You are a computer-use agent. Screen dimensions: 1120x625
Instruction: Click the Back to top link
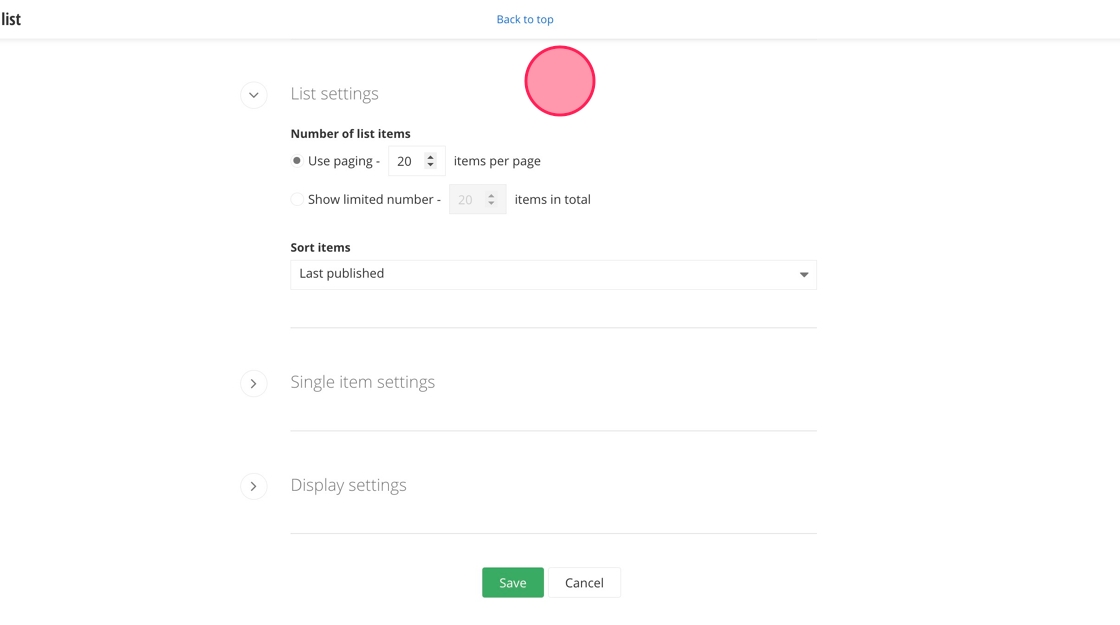pos(525,19)
